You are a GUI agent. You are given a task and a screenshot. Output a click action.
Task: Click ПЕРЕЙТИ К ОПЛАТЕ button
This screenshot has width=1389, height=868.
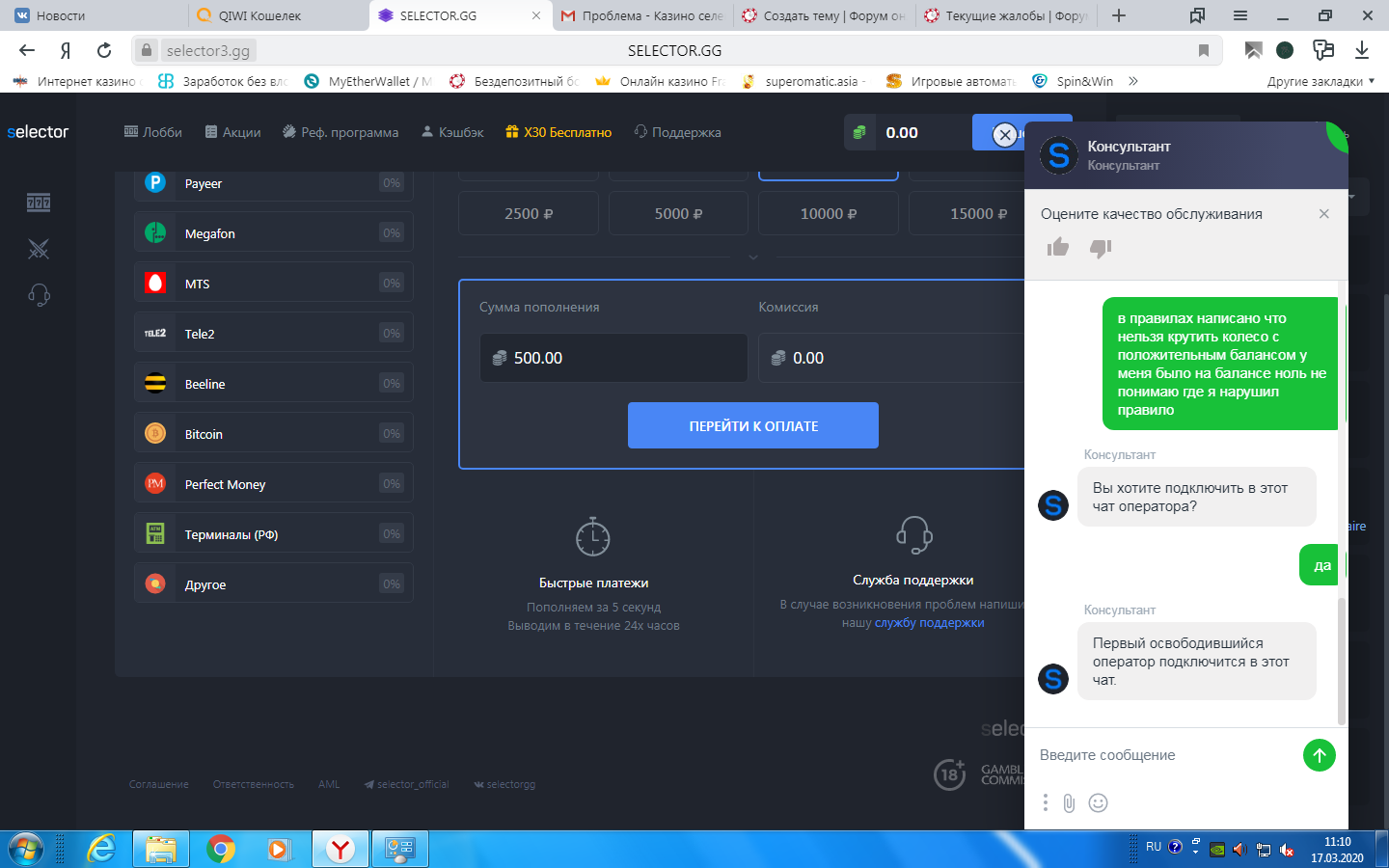point(753,425)
